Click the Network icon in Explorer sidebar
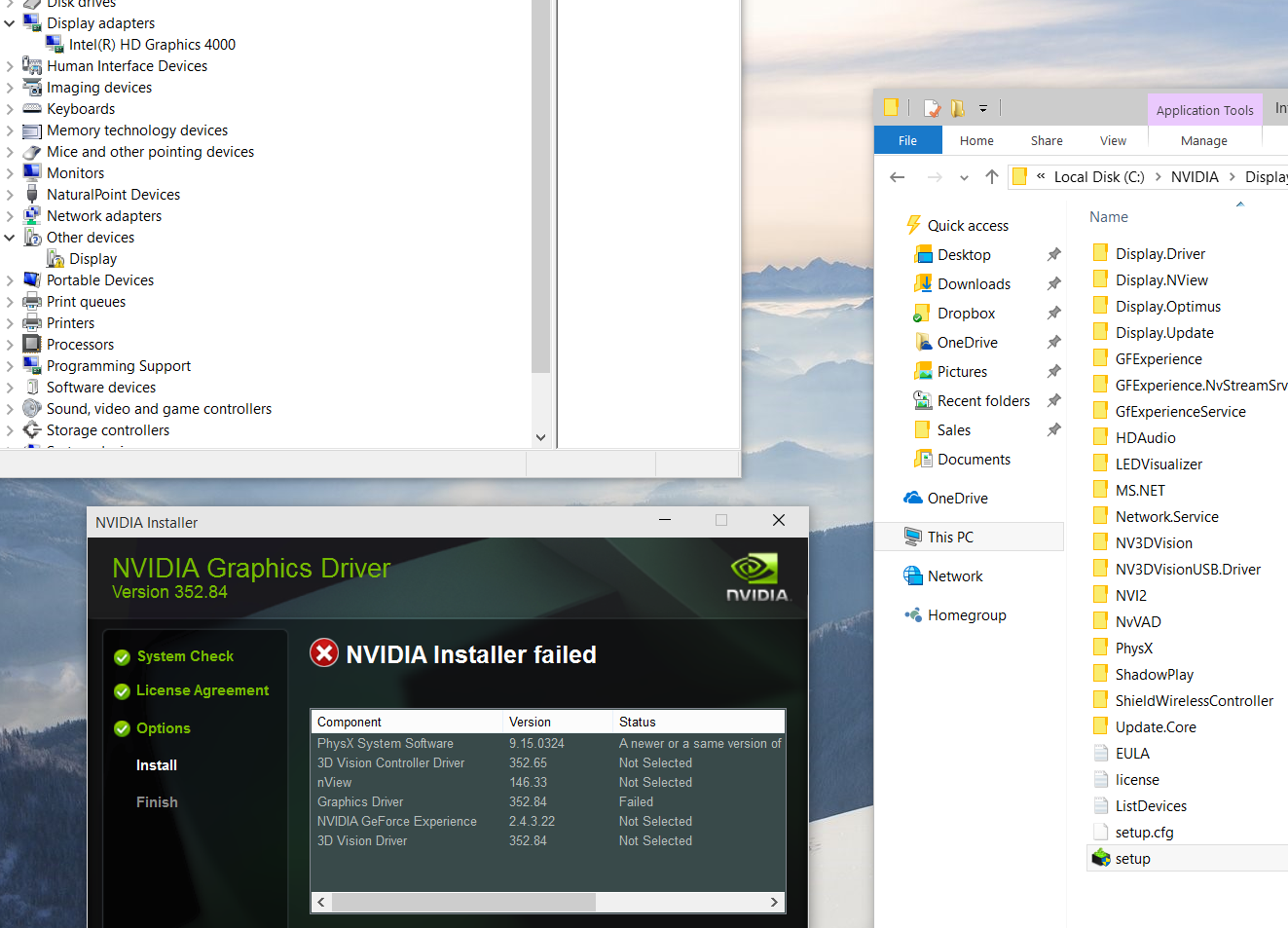The width and height of the screenshot is (1288, 928). tap(913, 575)
